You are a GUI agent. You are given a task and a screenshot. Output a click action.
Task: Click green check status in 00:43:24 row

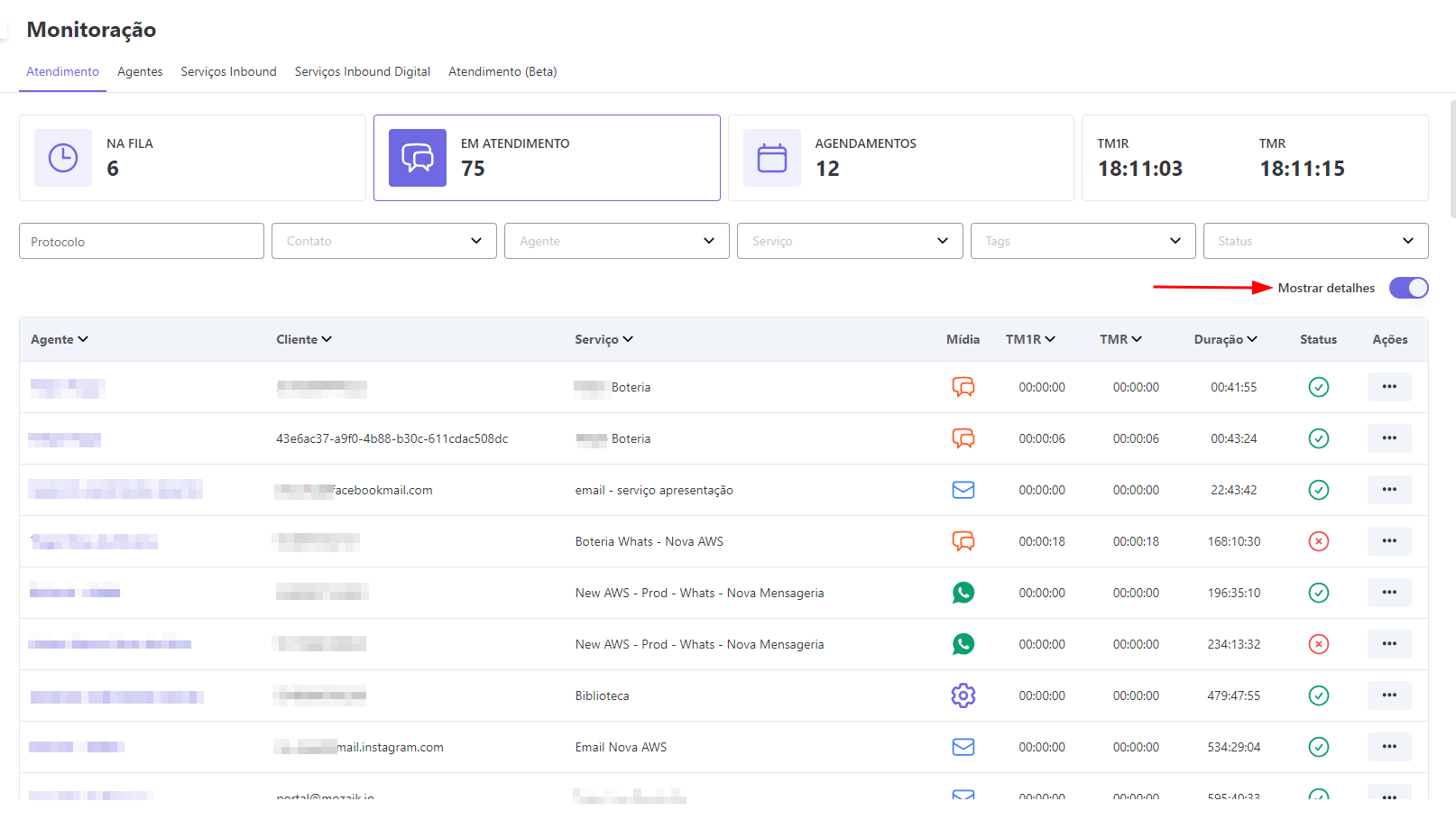1319,438
